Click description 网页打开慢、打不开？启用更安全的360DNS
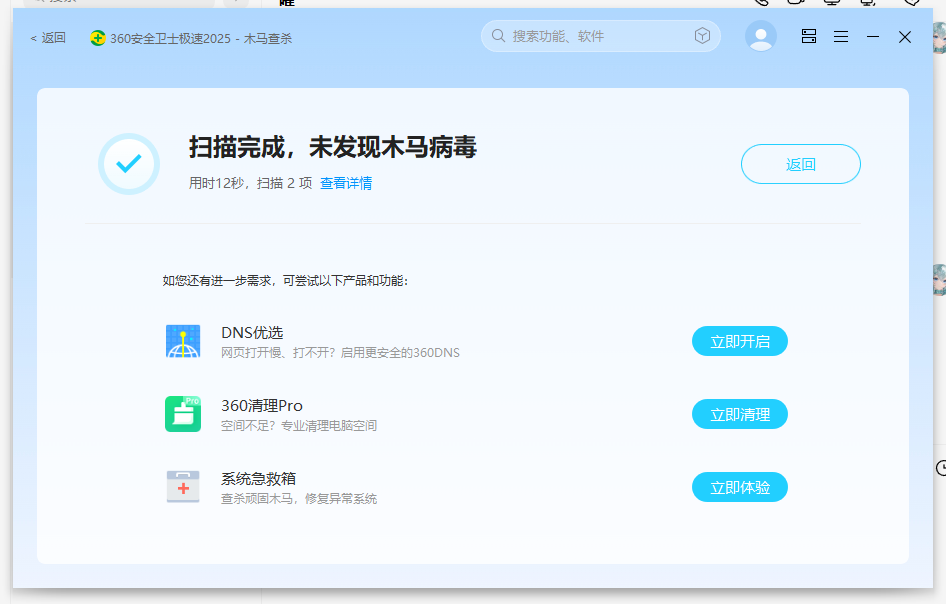This screenshot has width=946, height=604. click(x=340, y=352)
